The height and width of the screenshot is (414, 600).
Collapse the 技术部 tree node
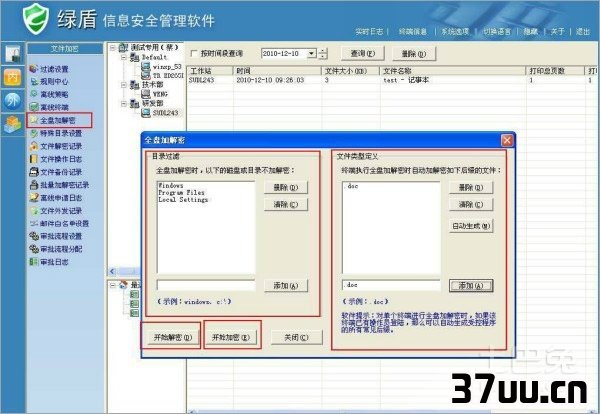click(124, 85)
